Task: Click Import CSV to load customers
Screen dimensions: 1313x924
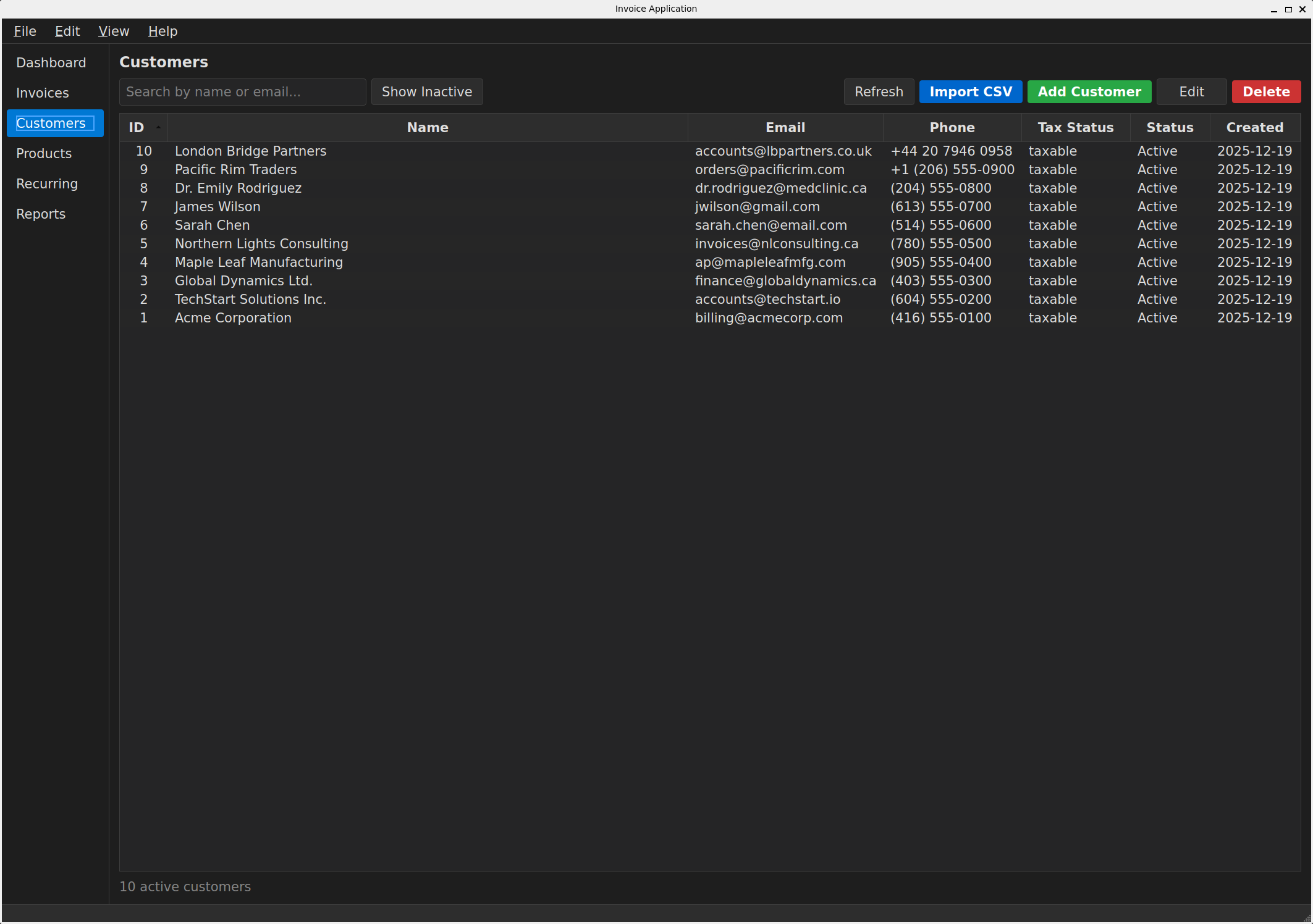Action: coord(970,91)
